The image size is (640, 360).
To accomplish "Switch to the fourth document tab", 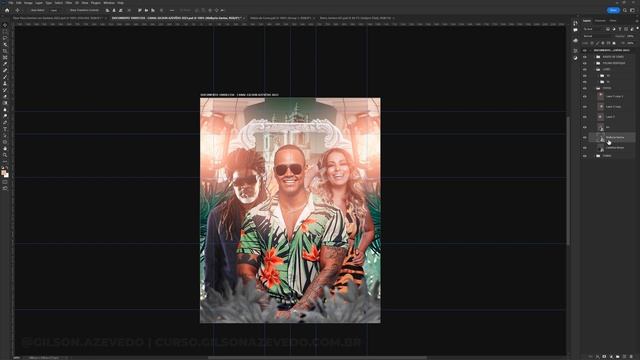I will [356, 18].
